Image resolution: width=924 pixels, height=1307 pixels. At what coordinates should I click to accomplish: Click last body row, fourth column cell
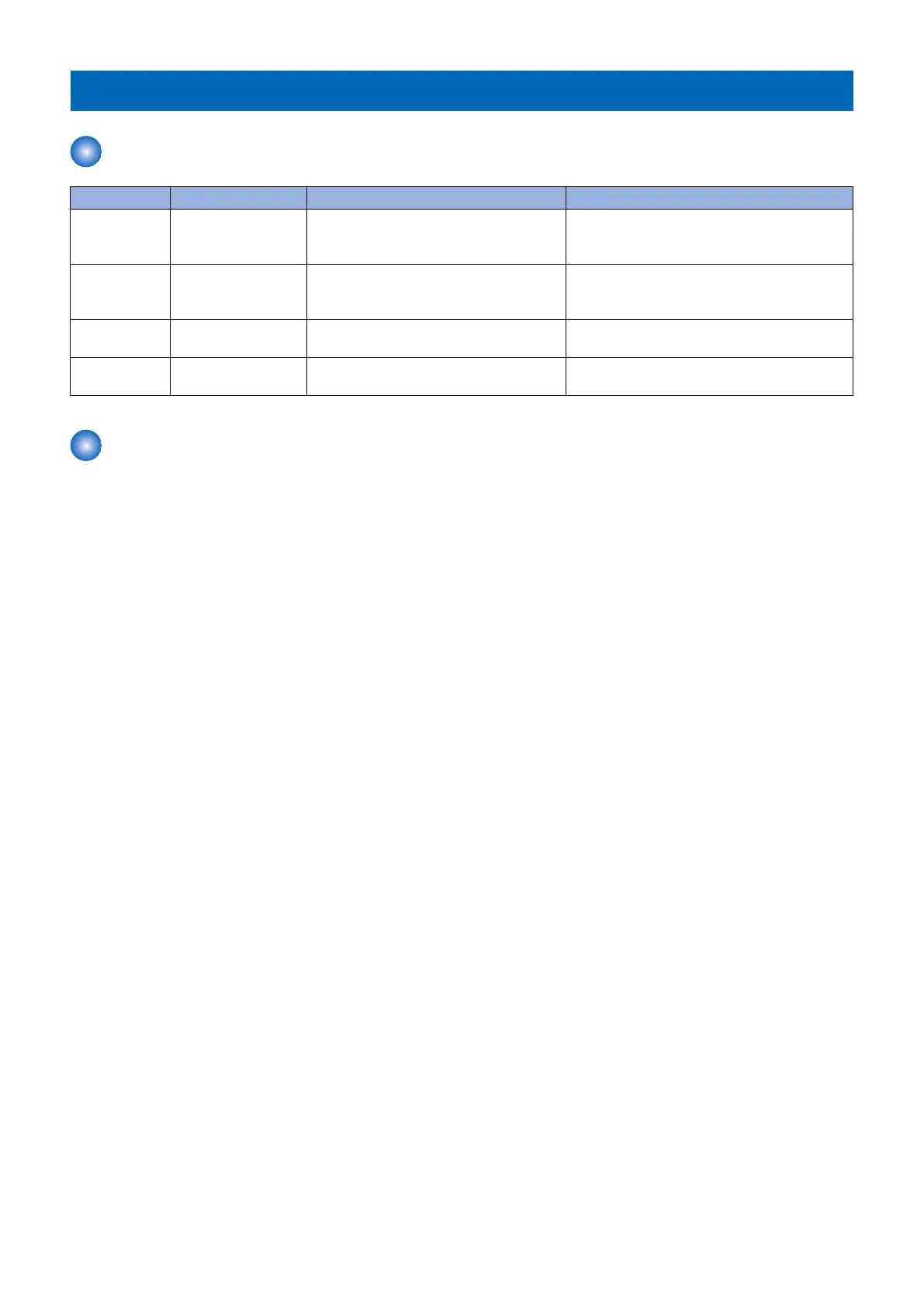click(x=709, y=376)
